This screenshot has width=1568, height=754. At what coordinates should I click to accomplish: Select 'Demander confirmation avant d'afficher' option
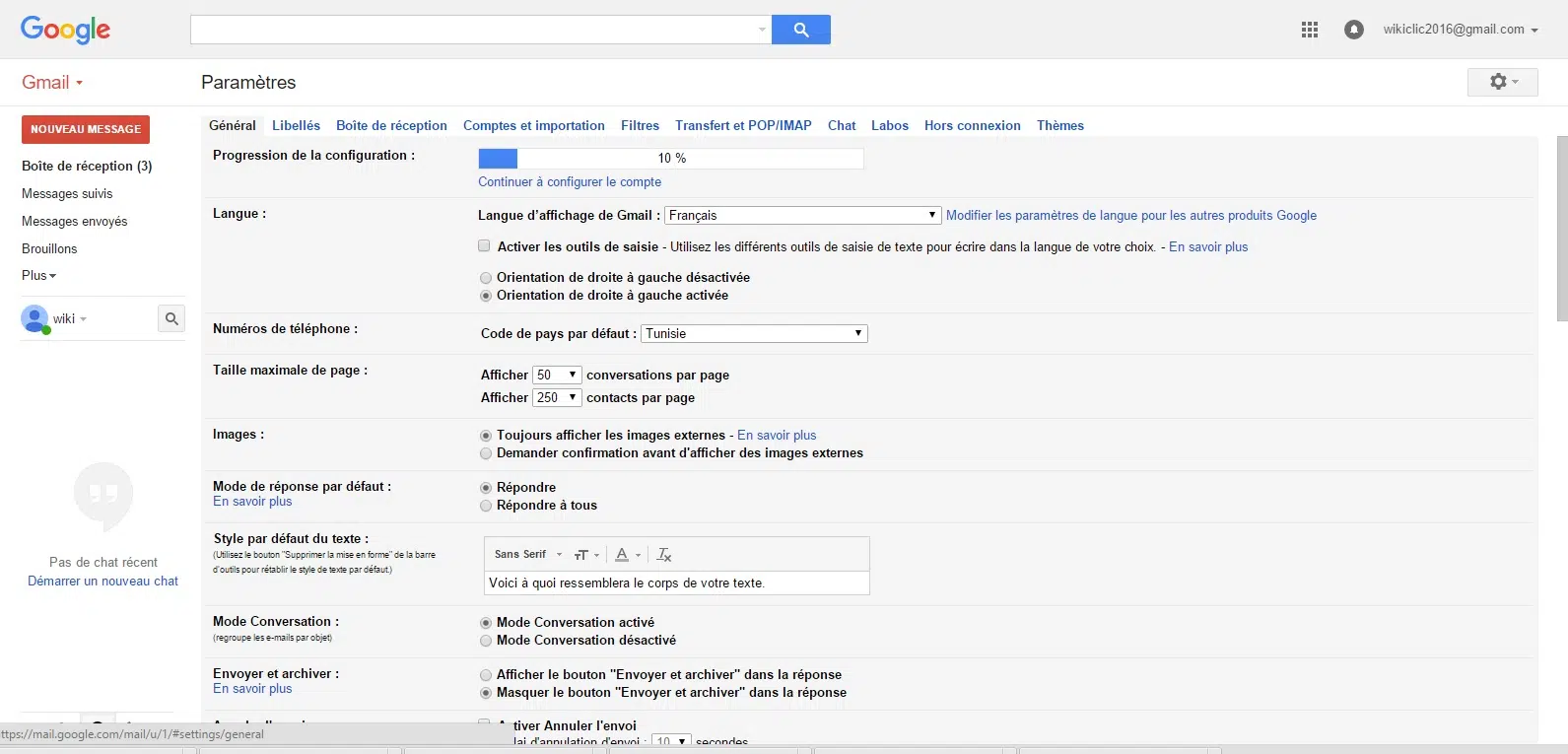[x=486, y=453]
